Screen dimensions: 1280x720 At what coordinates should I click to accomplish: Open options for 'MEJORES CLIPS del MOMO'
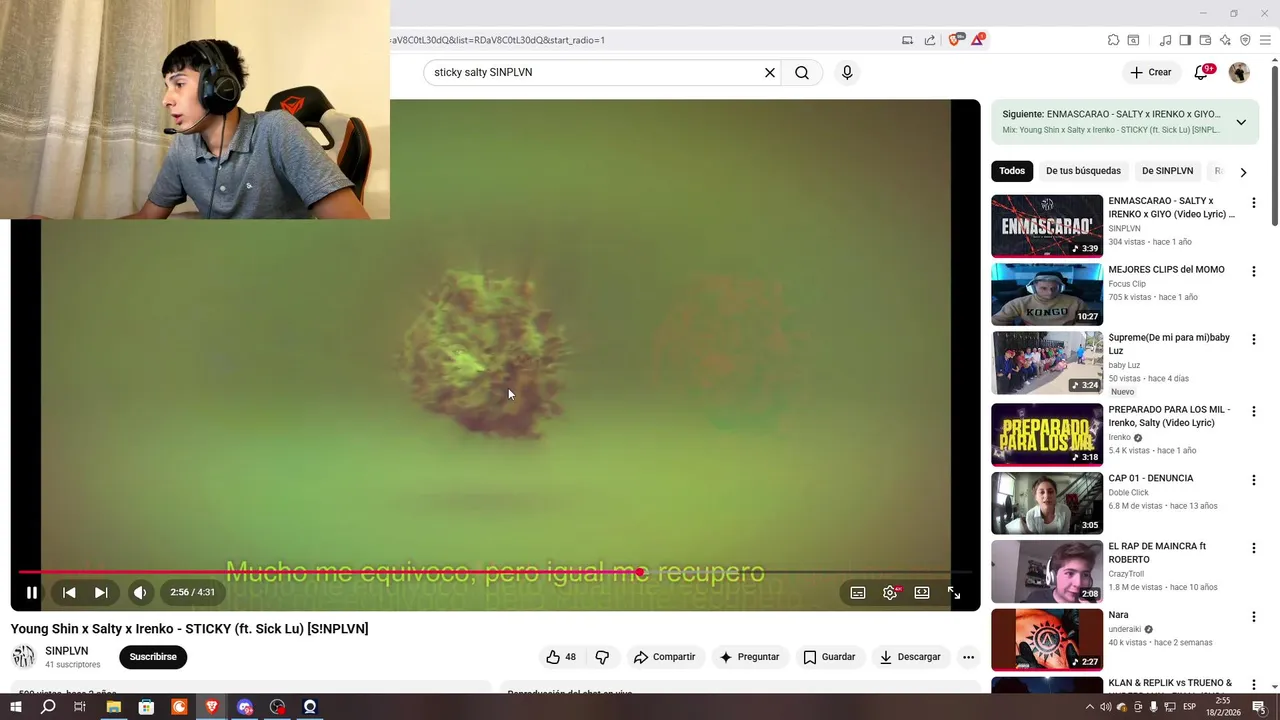click(1253, 271)
